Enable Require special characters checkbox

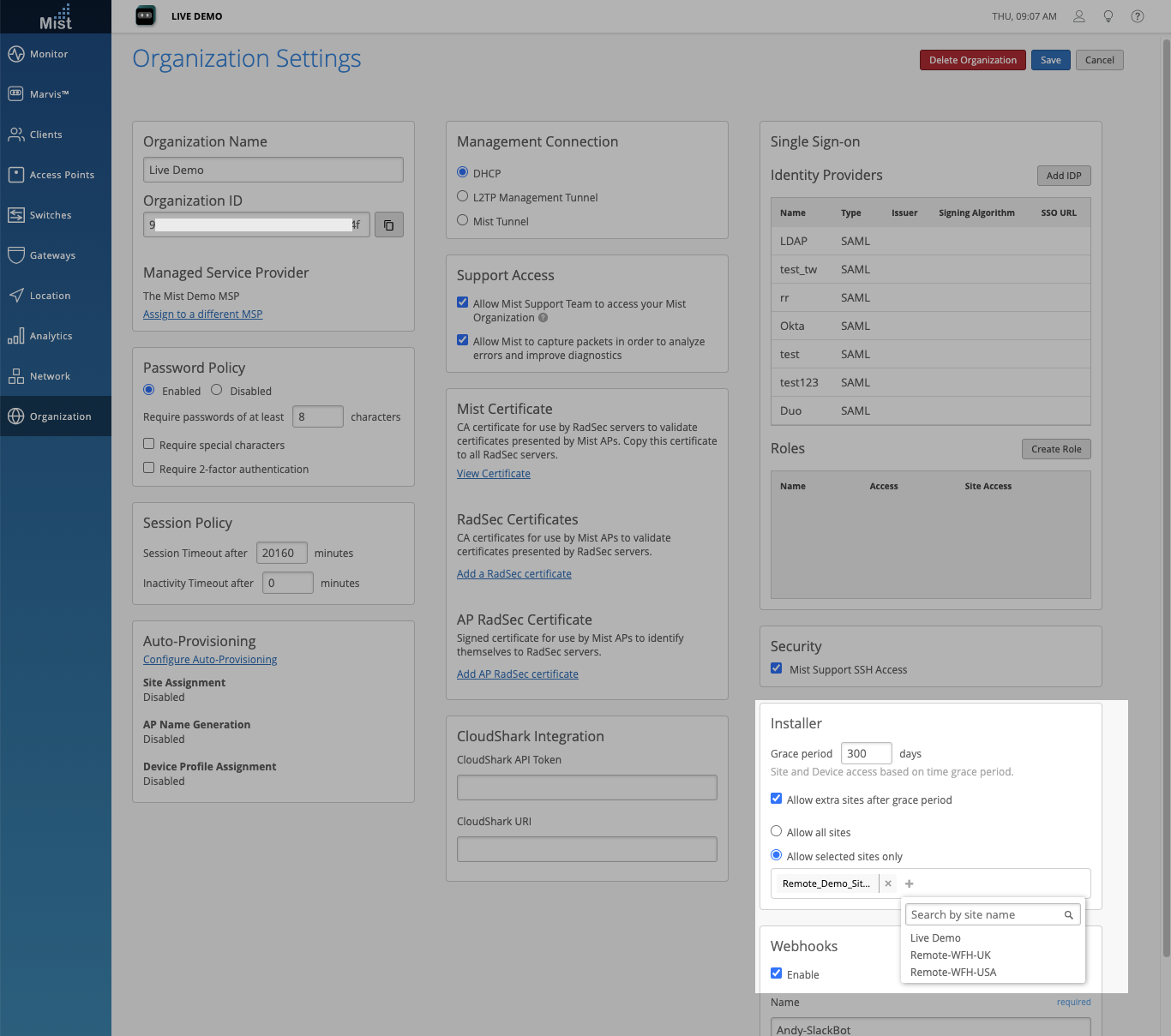coord(149,444)
